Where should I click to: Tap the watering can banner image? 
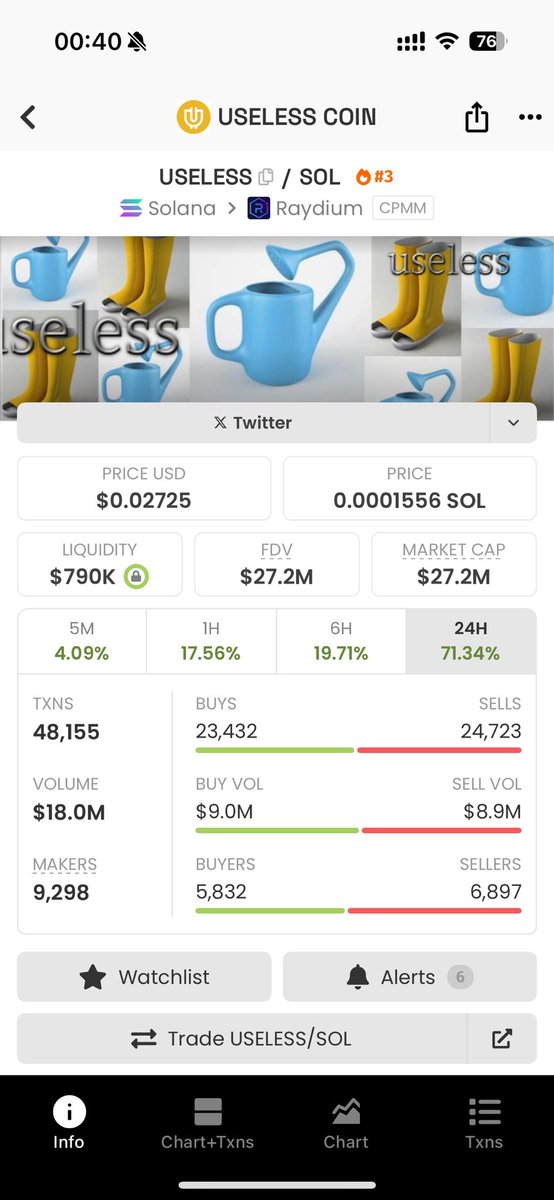click(277, 319)
